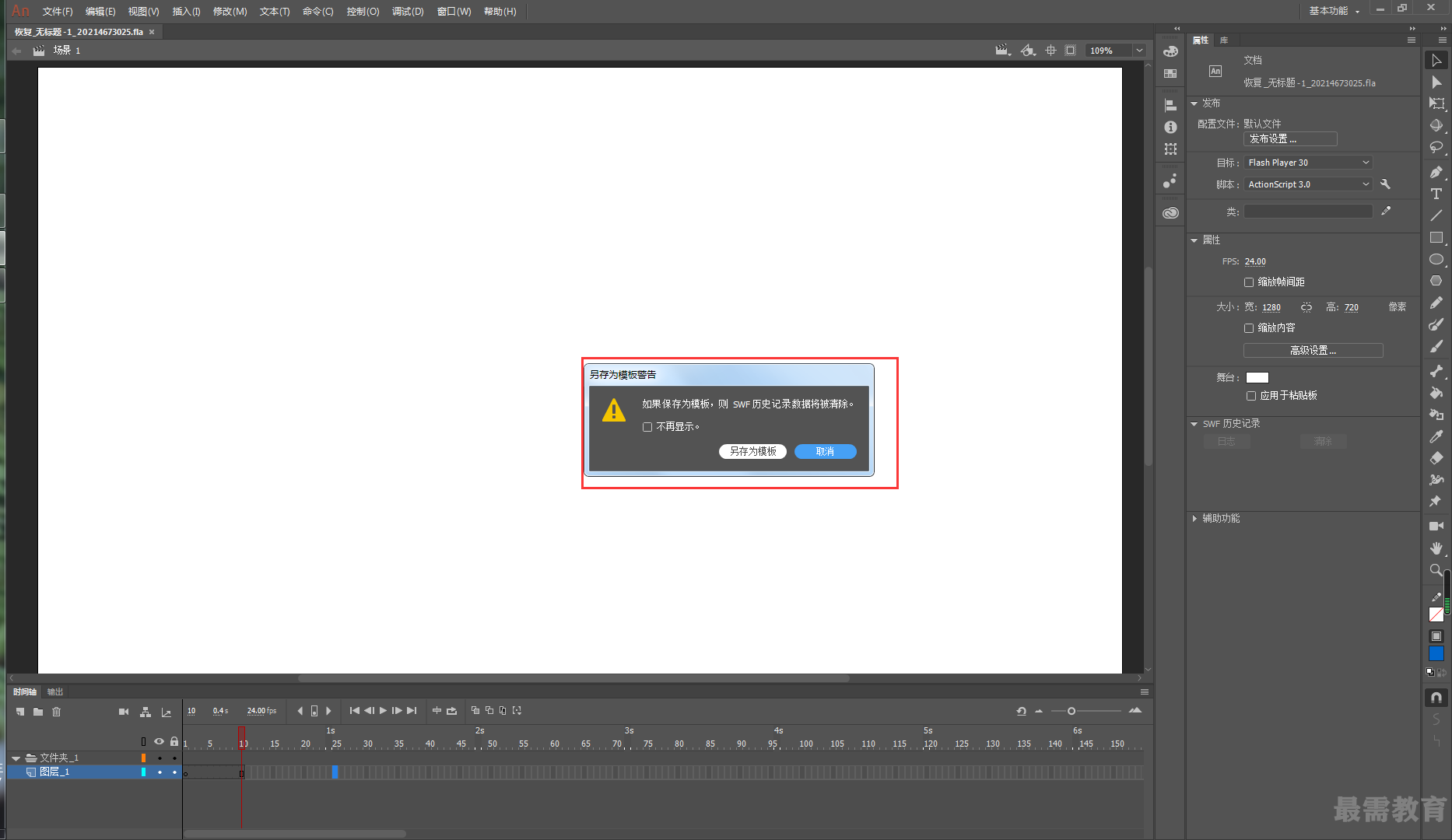This screenshot has height=840, width=1452.
Task: Collapse the 属性 section
Action: click(x=1194, y=240)
